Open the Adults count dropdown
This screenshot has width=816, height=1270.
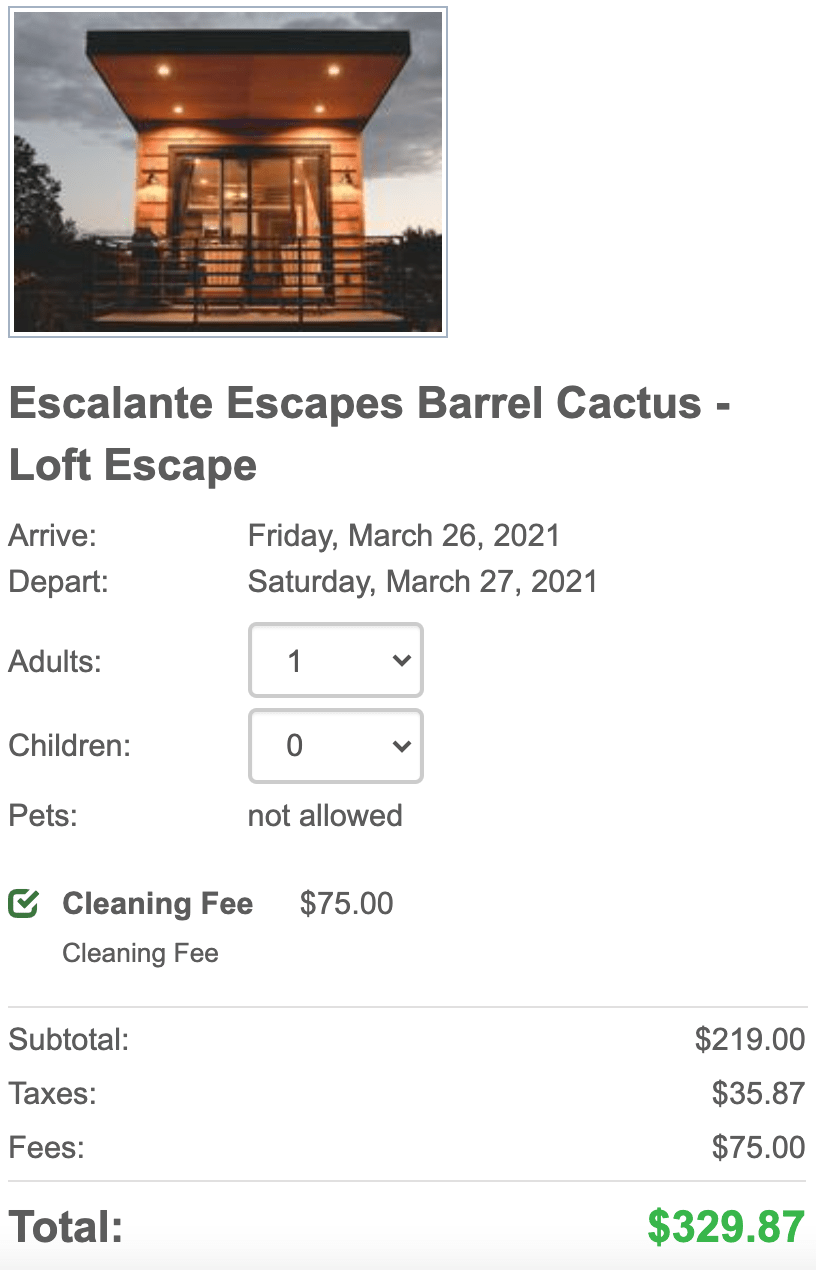336,661
